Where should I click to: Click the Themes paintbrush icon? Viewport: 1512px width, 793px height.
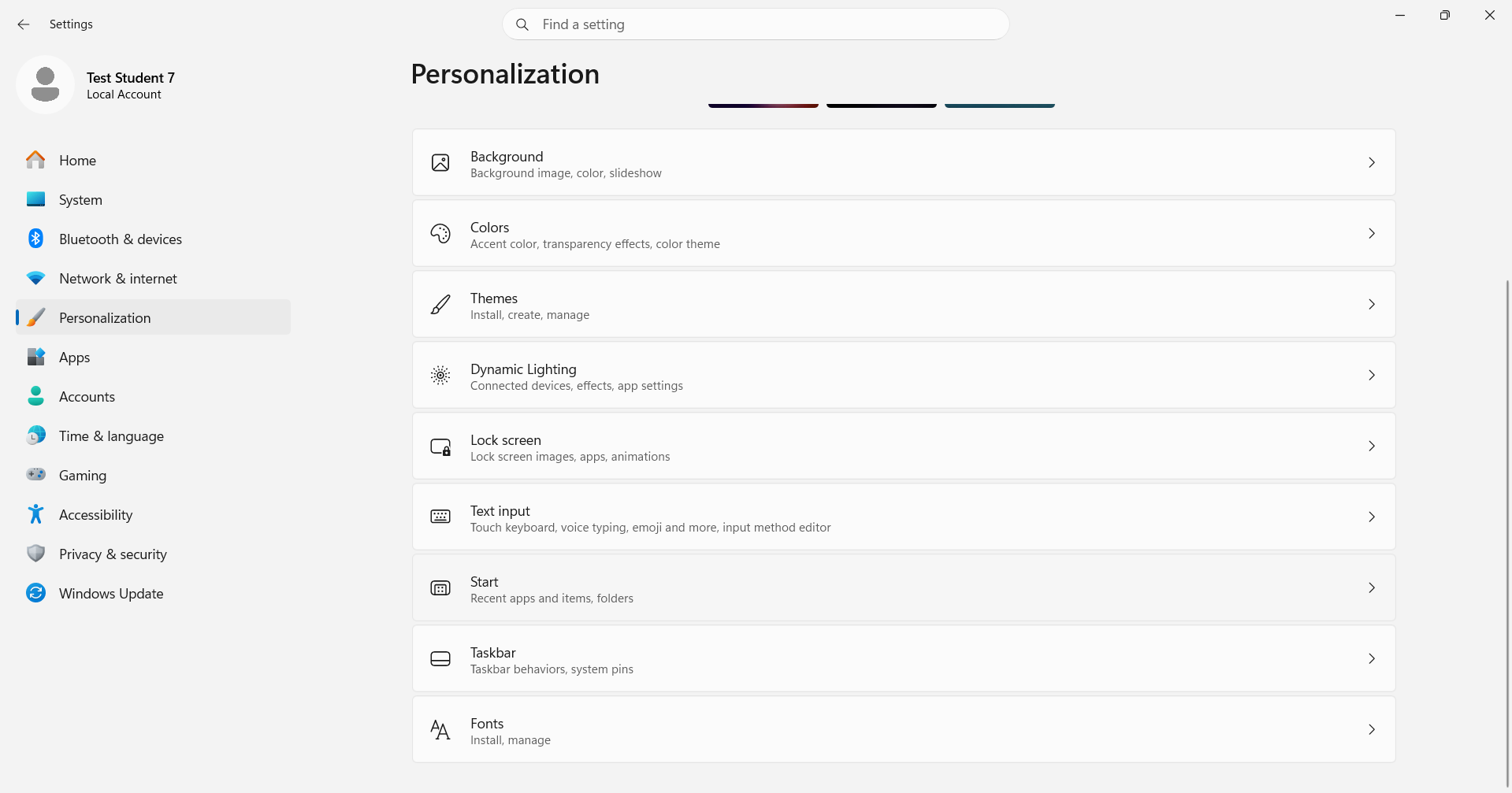440,304
